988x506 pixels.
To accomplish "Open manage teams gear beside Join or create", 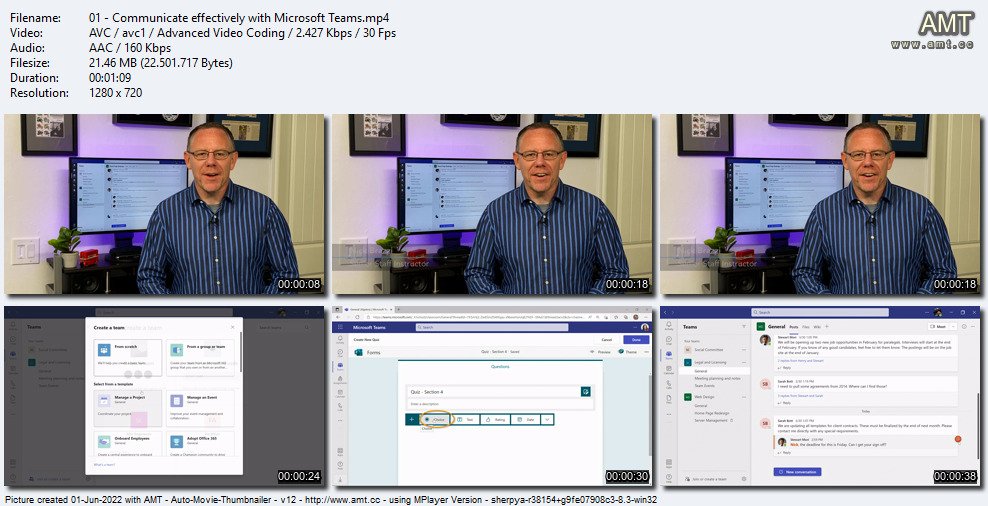I will click(x=744, y=480).
